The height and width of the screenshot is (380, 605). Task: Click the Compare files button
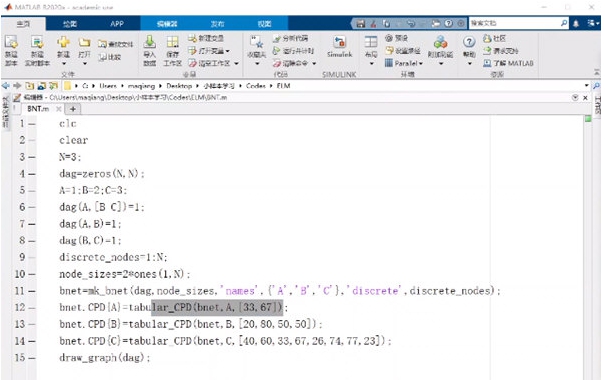pyautogui.click(x=110, y=57)
